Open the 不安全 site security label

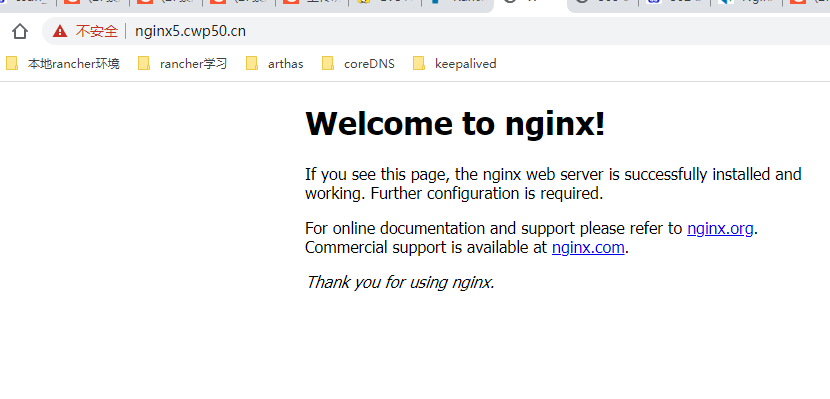[96, 31]
